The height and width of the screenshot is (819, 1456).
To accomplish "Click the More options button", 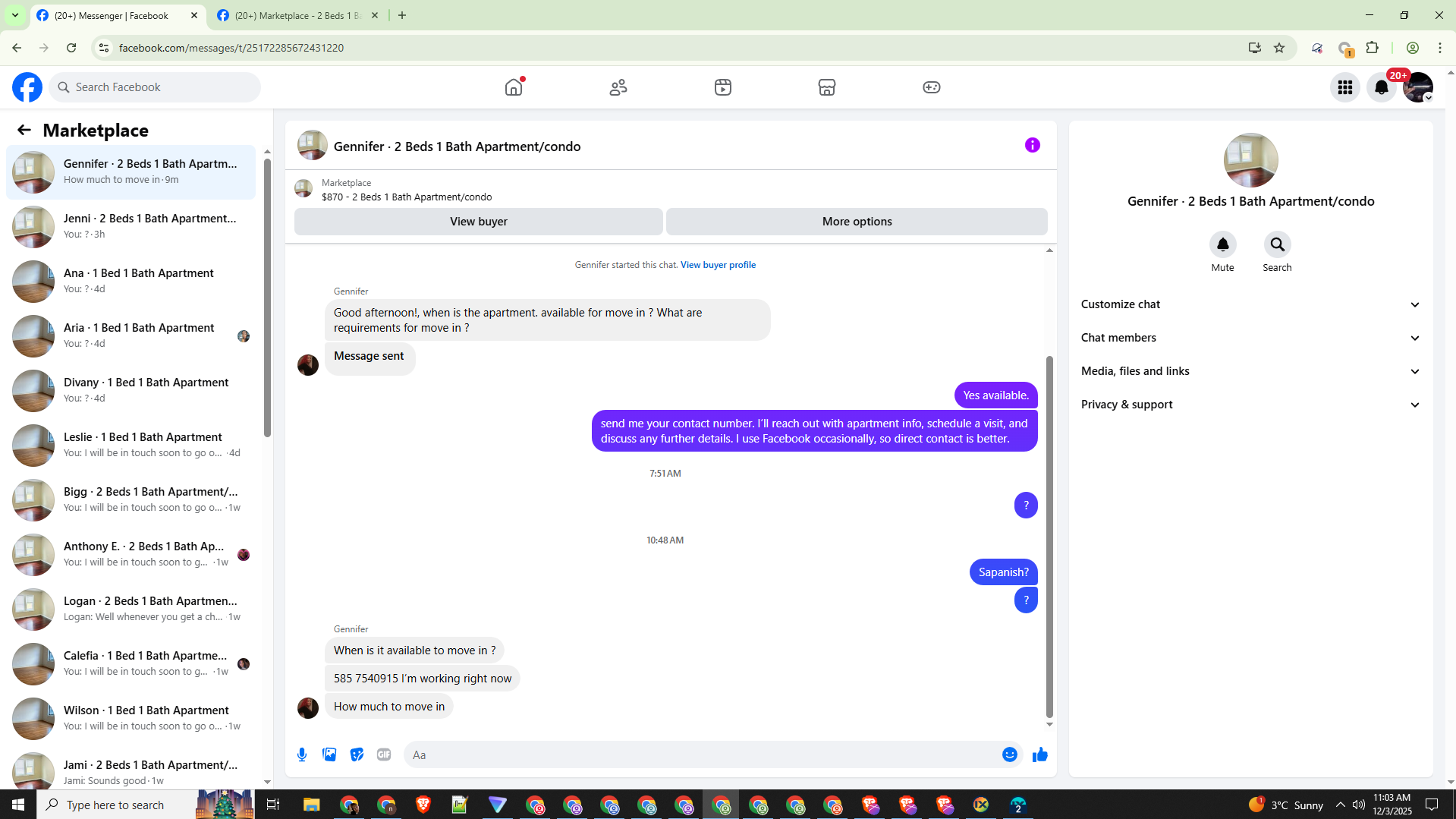I will click(x=857, y=222).
